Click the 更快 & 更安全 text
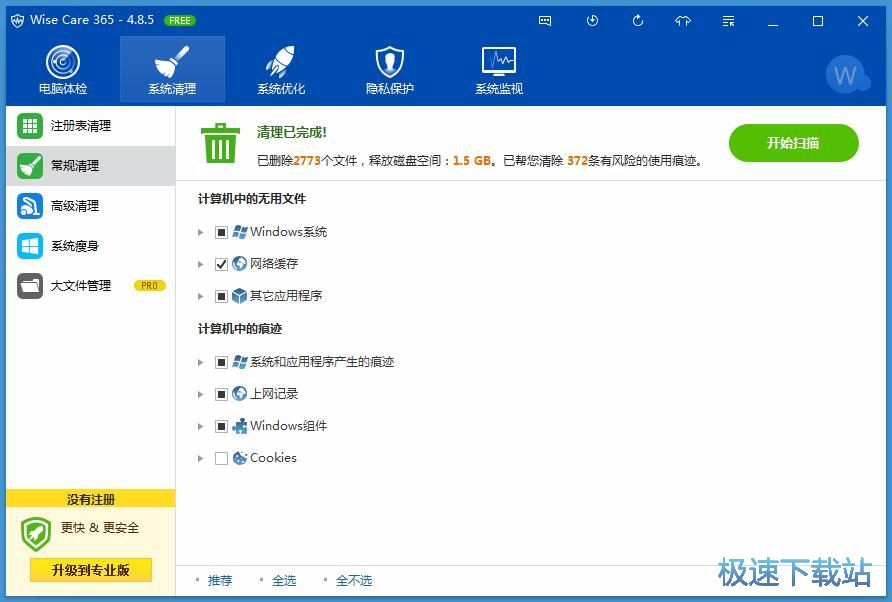The width and height of the screenshot is (892, 602). point(100,528)
